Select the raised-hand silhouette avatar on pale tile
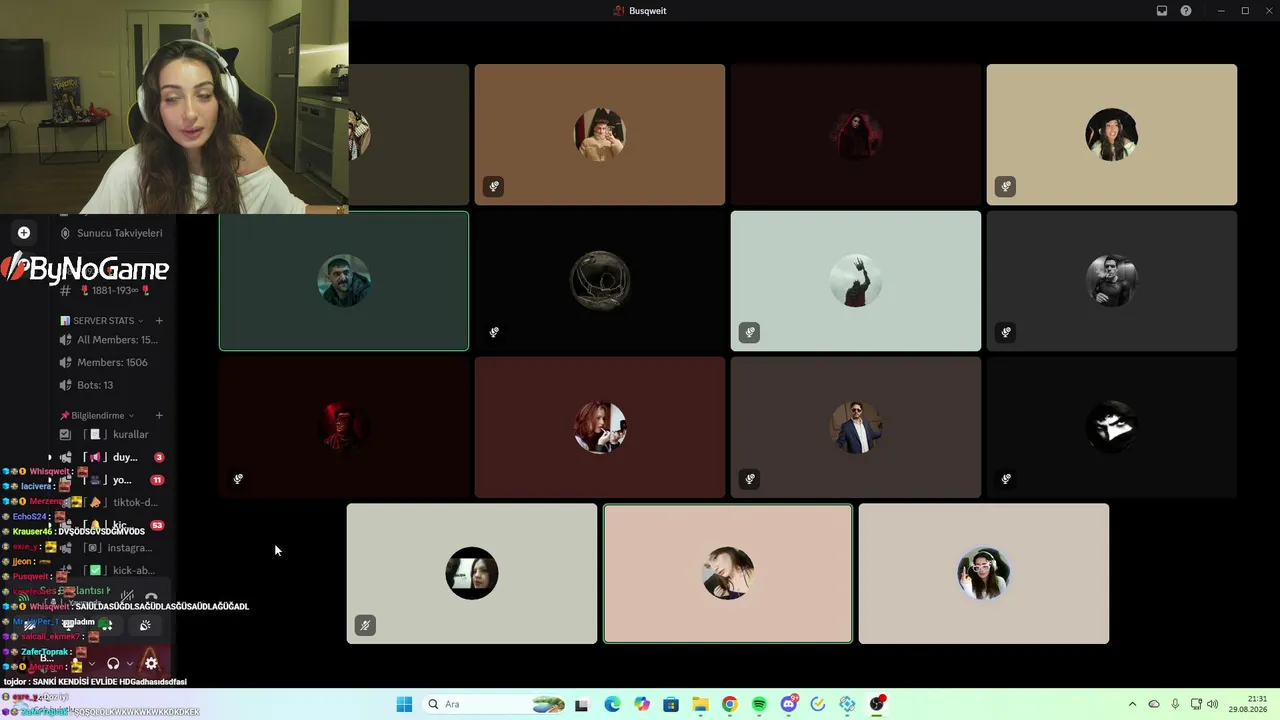Viewport: 1280px width, 720px height. [856, 281]
